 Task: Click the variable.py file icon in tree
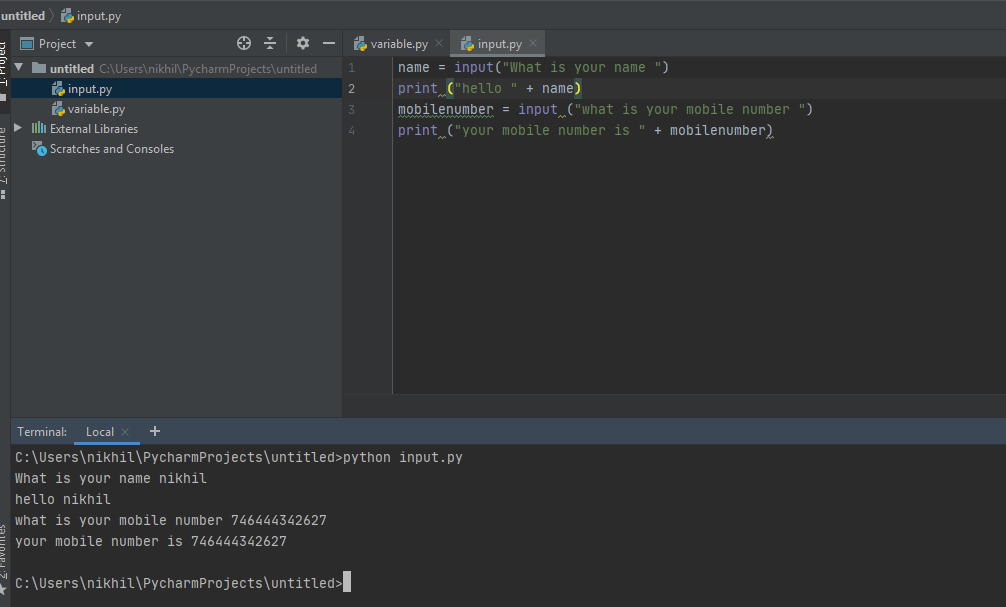(58, 109)
